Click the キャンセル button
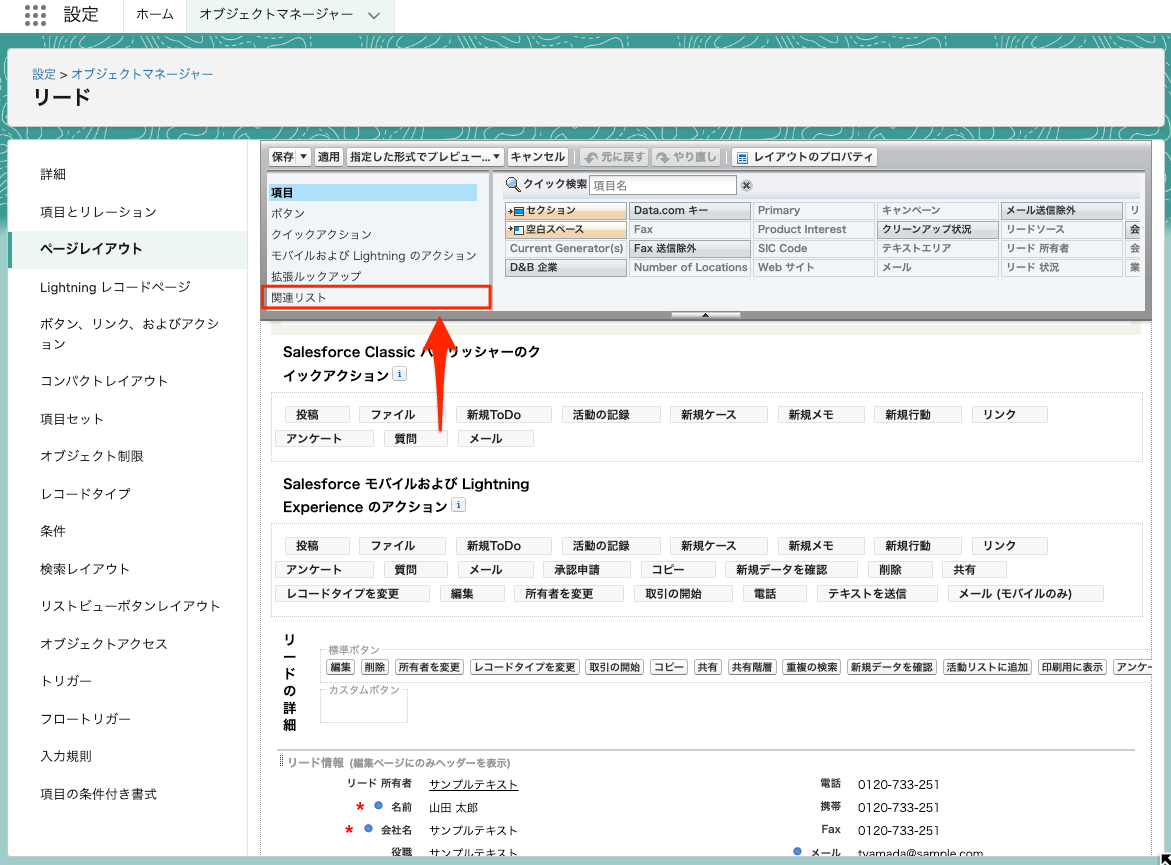 [538, 157]
